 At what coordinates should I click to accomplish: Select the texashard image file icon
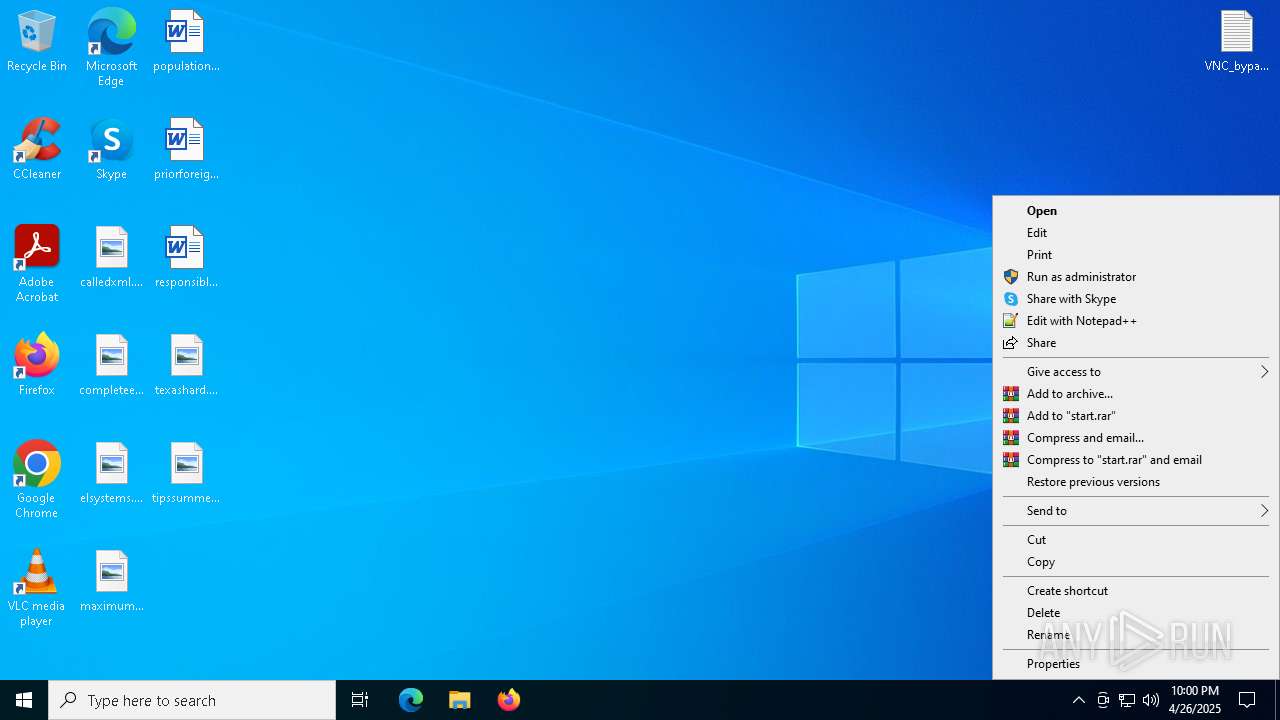186,366
